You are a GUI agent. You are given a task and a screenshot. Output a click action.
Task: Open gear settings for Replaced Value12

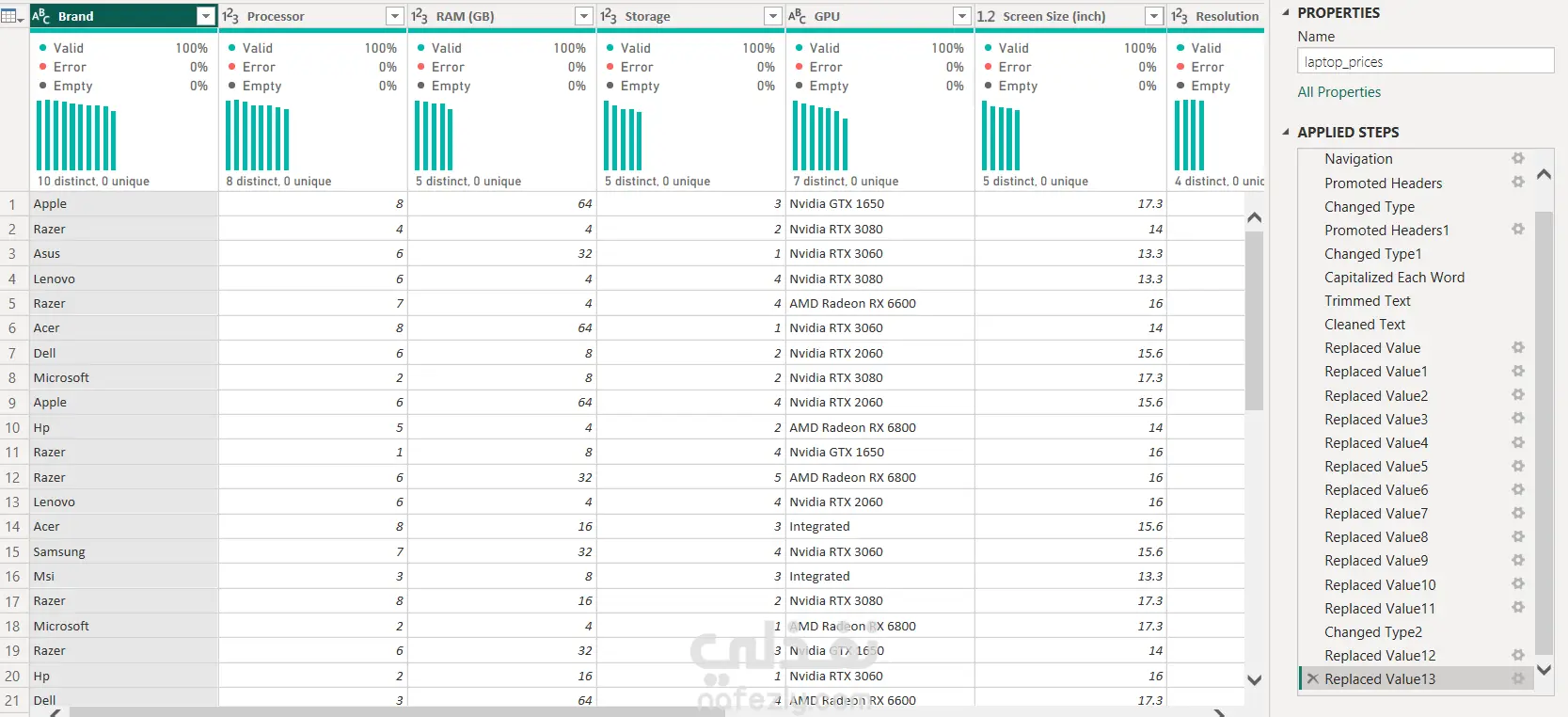(x=1518, y=655)
